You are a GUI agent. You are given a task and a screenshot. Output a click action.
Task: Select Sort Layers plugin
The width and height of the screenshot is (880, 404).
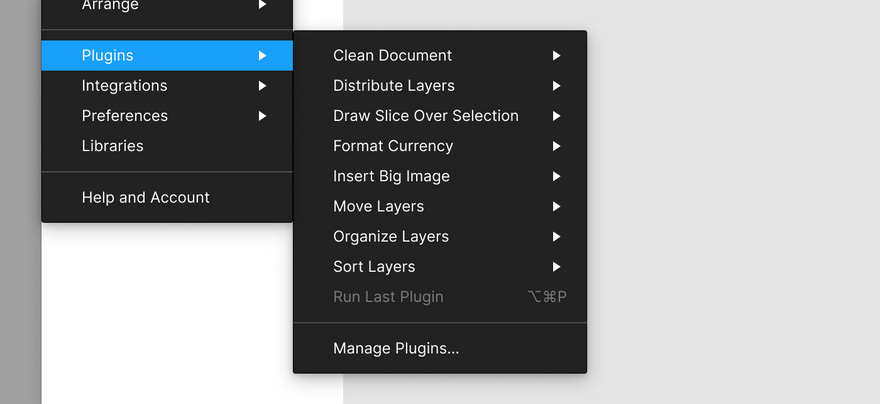pos(440,267)
